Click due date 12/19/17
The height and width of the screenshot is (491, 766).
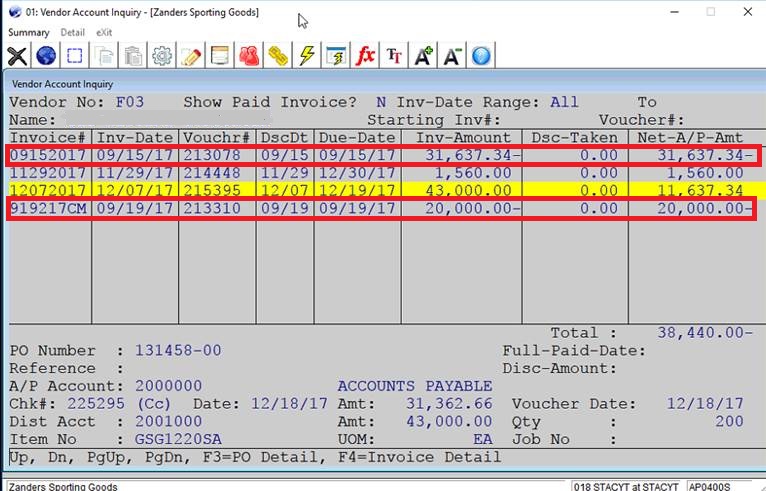tap(357, 191)
